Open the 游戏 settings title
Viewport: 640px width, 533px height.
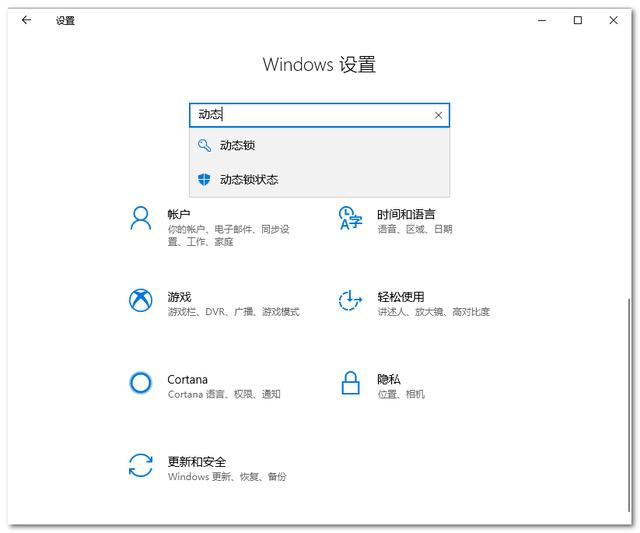point(179,297)
